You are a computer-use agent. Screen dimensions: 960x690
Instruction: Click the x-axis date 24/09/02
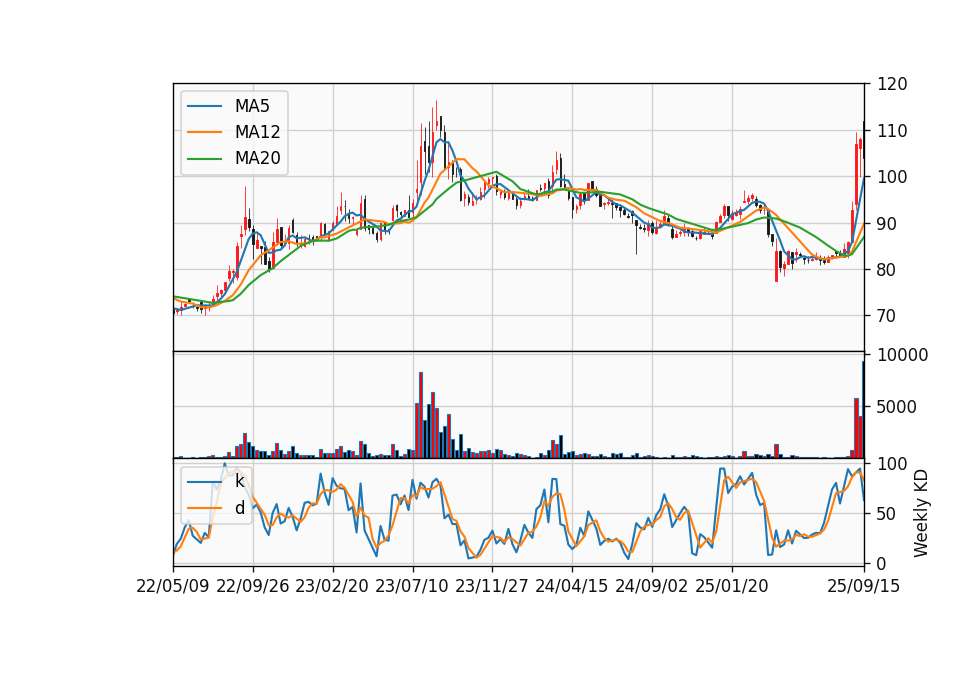pyautogui.click(x=651, y=586)
